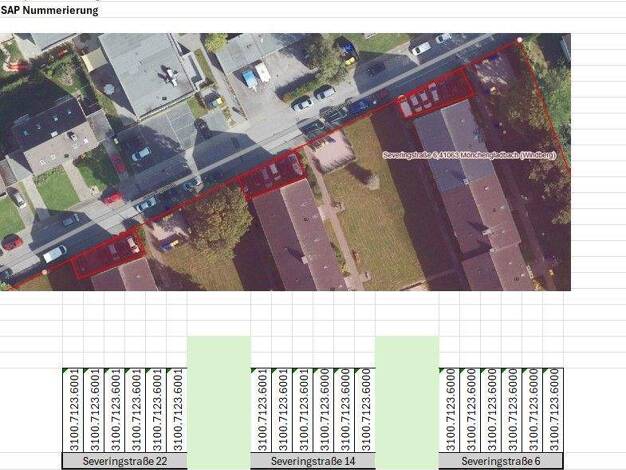The height and width of the screenshot is (470, 626).
Task: Click the Severingstraße 14 label cell
Action: pyautogui.click(x=313, y=461)
